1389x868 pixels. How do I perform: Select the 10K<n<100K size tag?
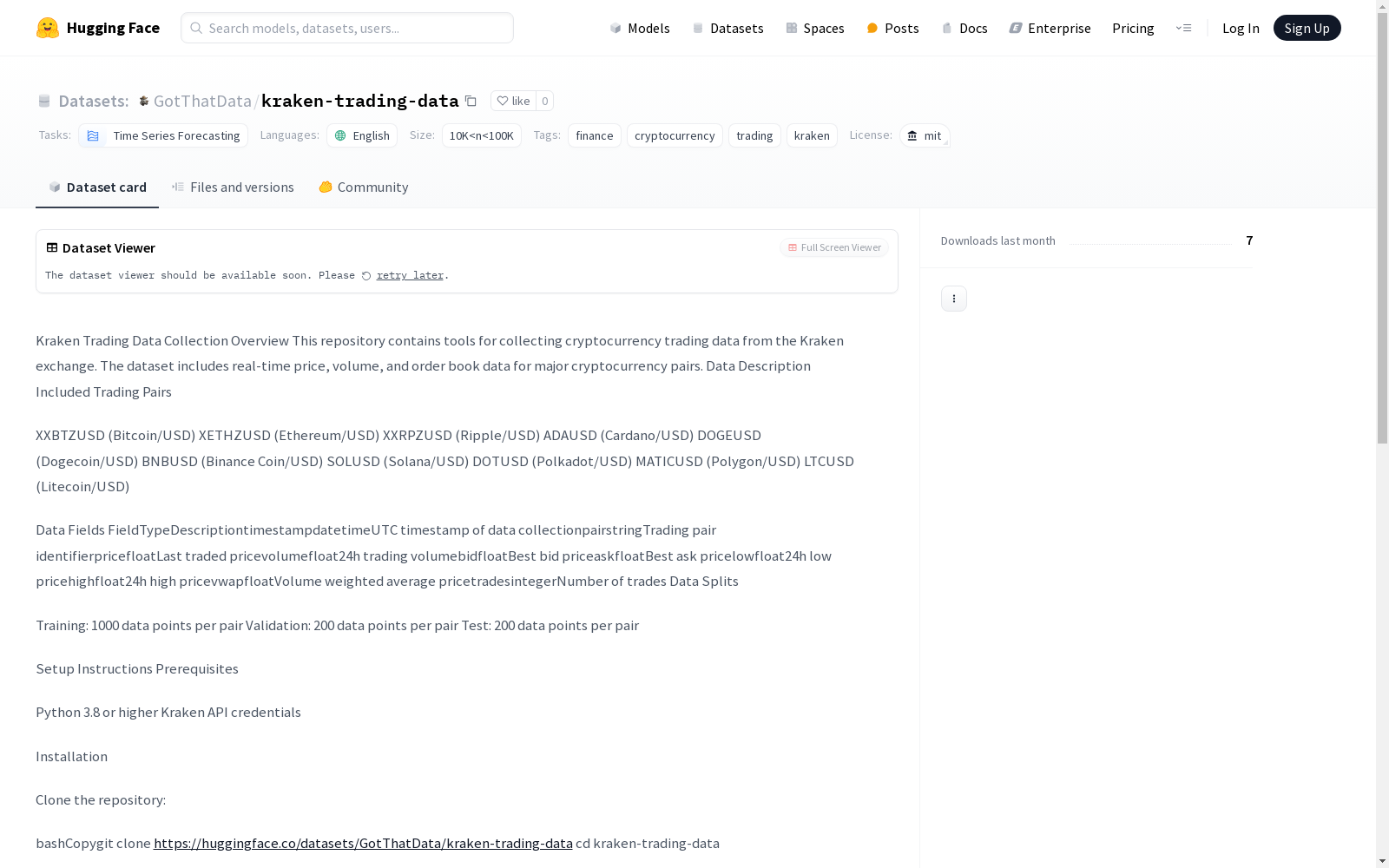pyautogui.click(x=482, y=135)
